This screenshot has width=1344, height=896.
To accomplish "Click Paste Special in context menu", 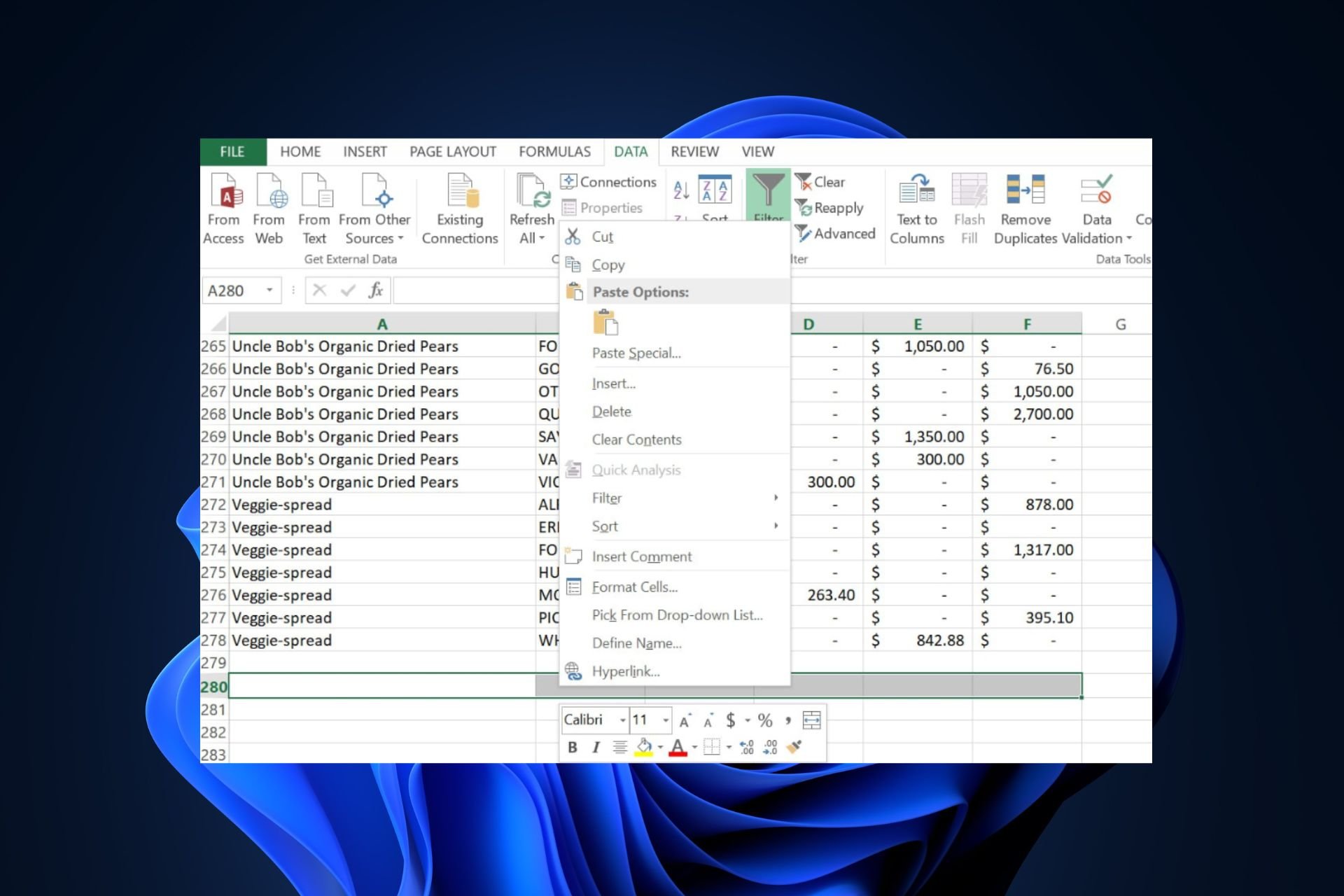I will click(x=636, y=352).
